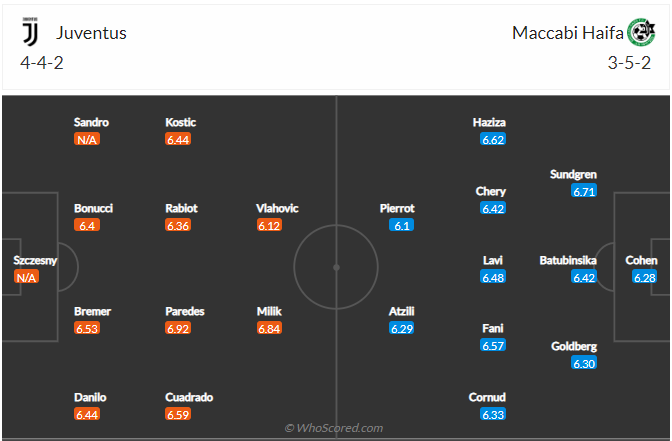The width and height of the screenshot is (672, 441).
Task: Select goalkeeper Cohen of Maccabi Haifa
Action: [641, 260]
